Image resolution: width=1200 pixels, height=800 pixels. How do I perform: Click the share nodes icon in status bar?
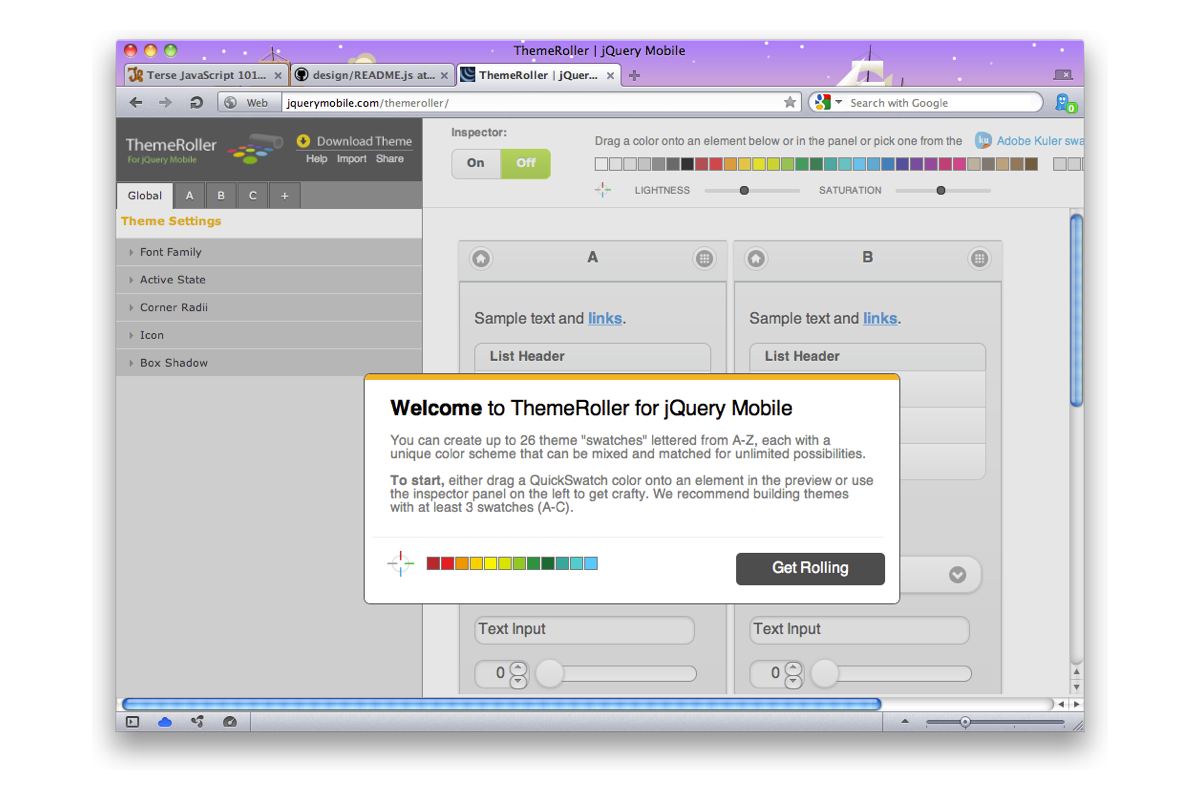(x=197, y=721)
